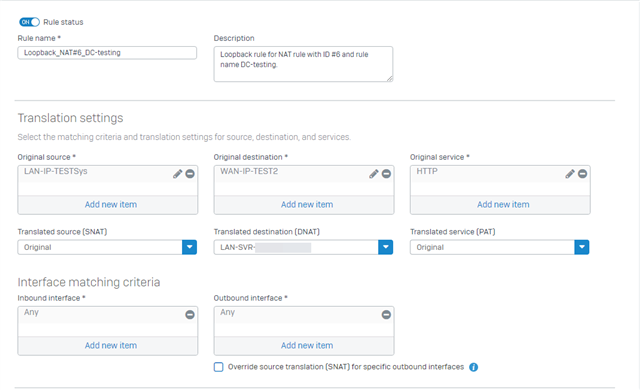Image resolution: width=640 pixels, height=390 pixels.
Task: Expand the Translated service (PAT) dropdown
Action: coord(582,247)
